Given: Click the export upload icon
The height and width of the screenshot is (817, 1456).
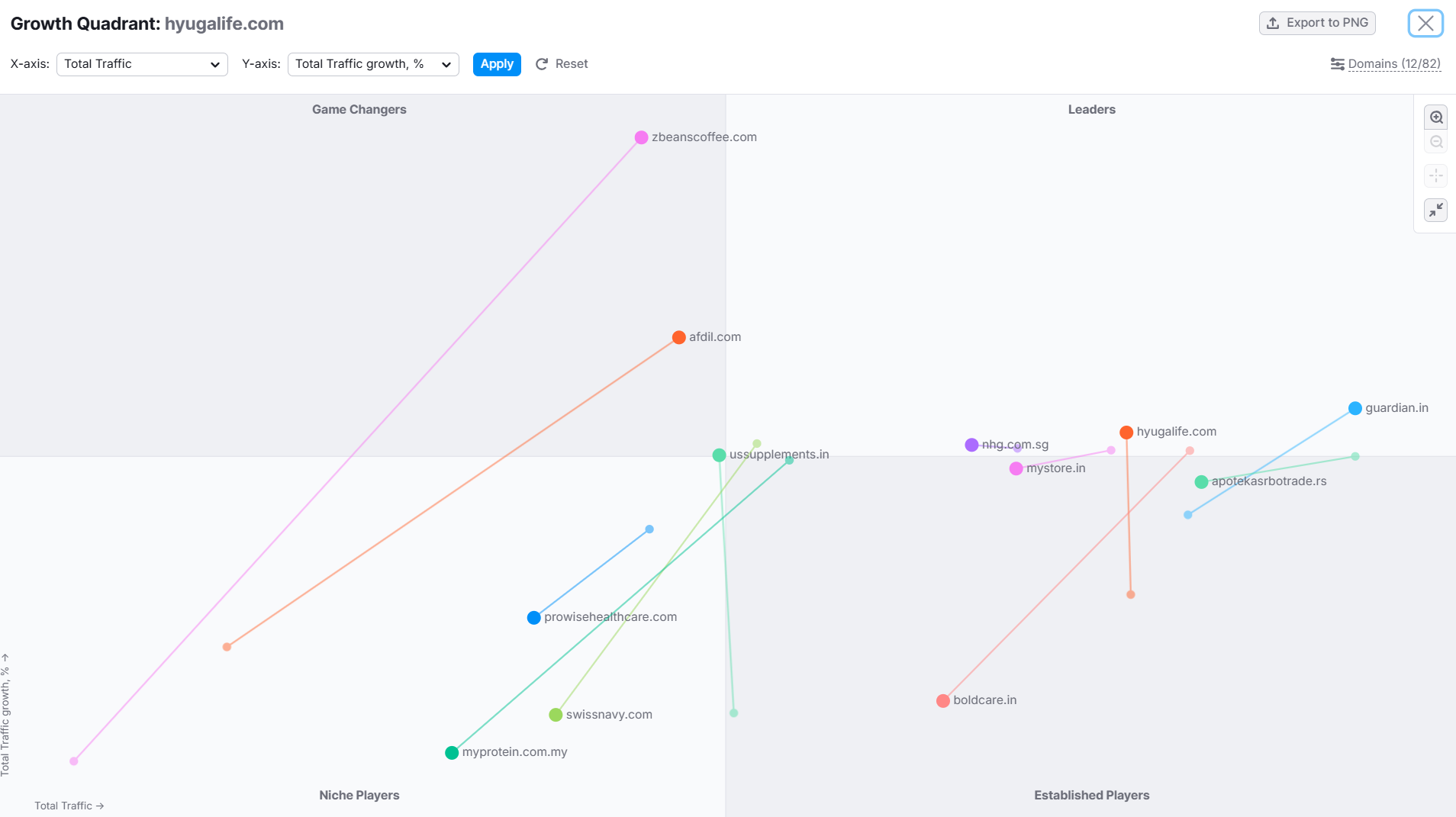Looking at the screenshot, I should pyautogui.click(x=1273, y=23).
